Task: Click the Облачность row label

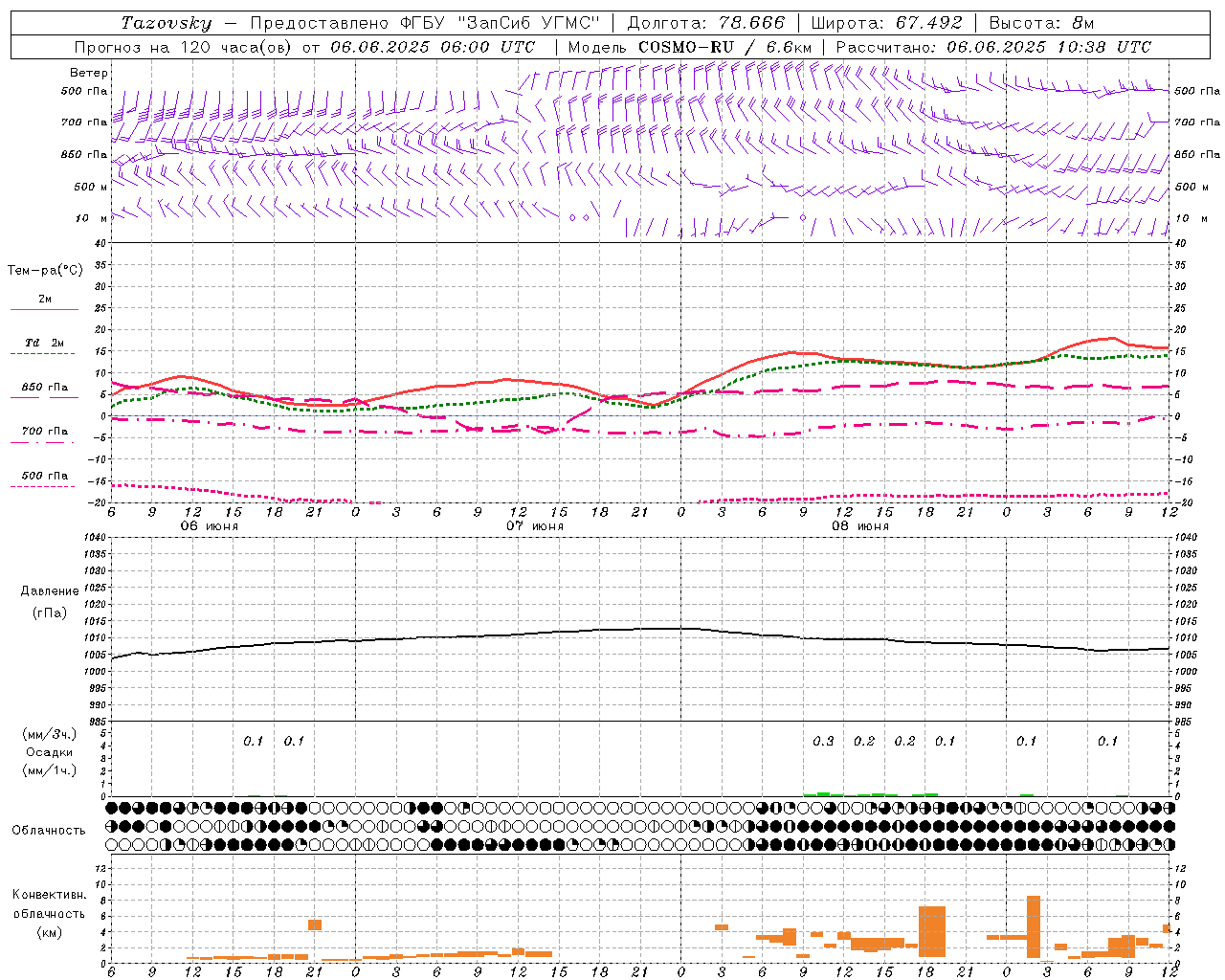Action: (49, 831)
